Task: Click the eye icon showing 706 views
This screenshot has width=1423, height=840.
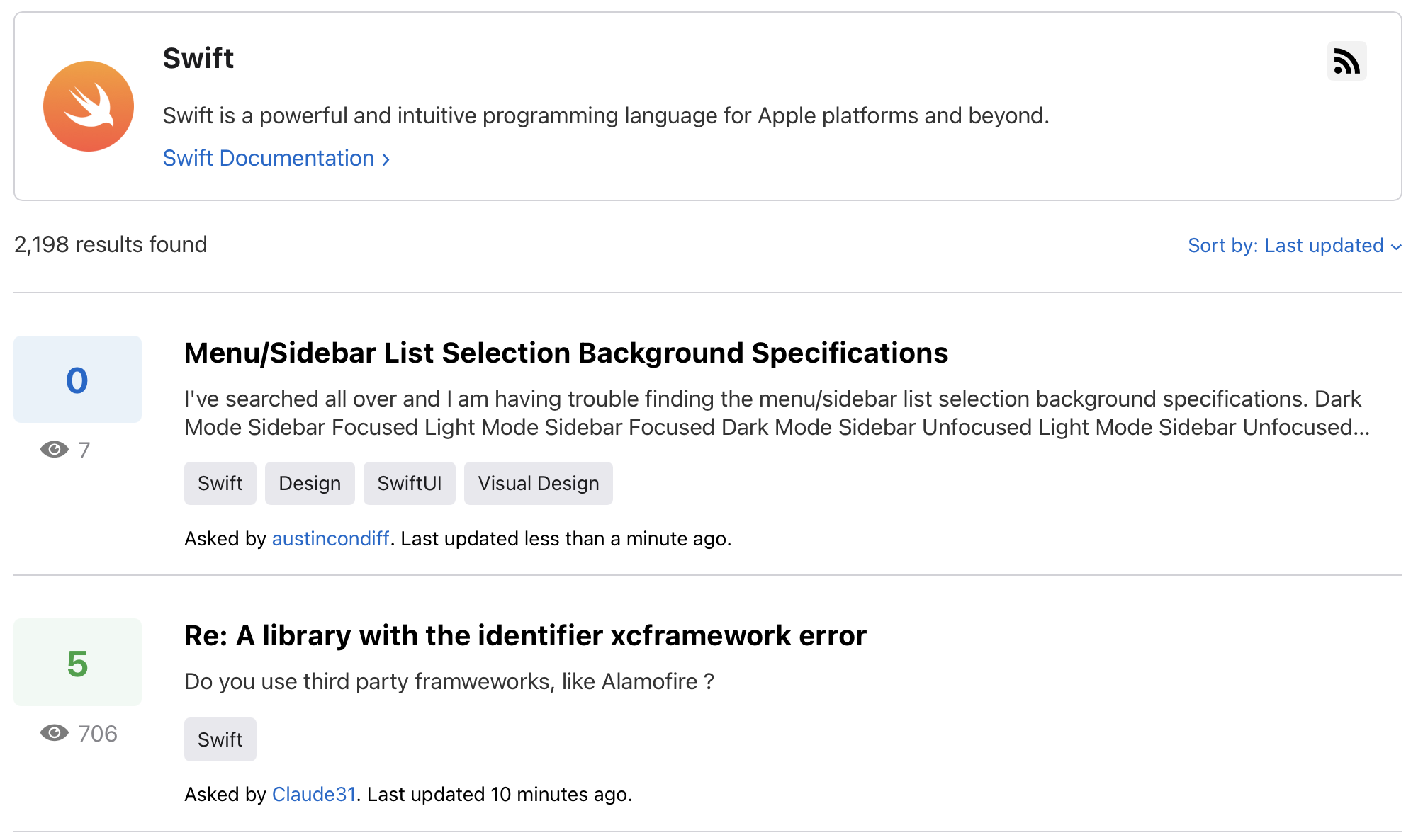Action: click(x=55, y=733)
